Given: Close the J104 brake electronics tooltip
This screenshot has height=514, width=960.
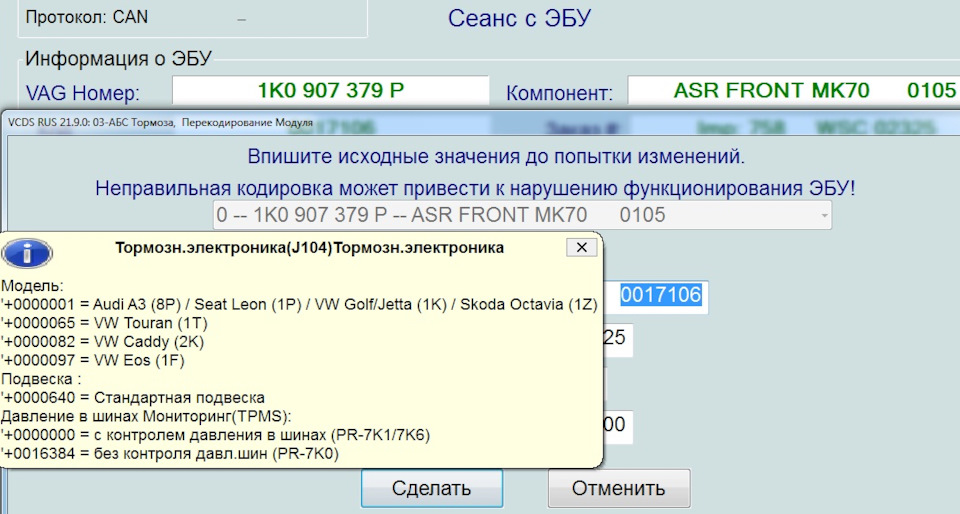Looking at the screenshot, I should (x=582, y=247).
